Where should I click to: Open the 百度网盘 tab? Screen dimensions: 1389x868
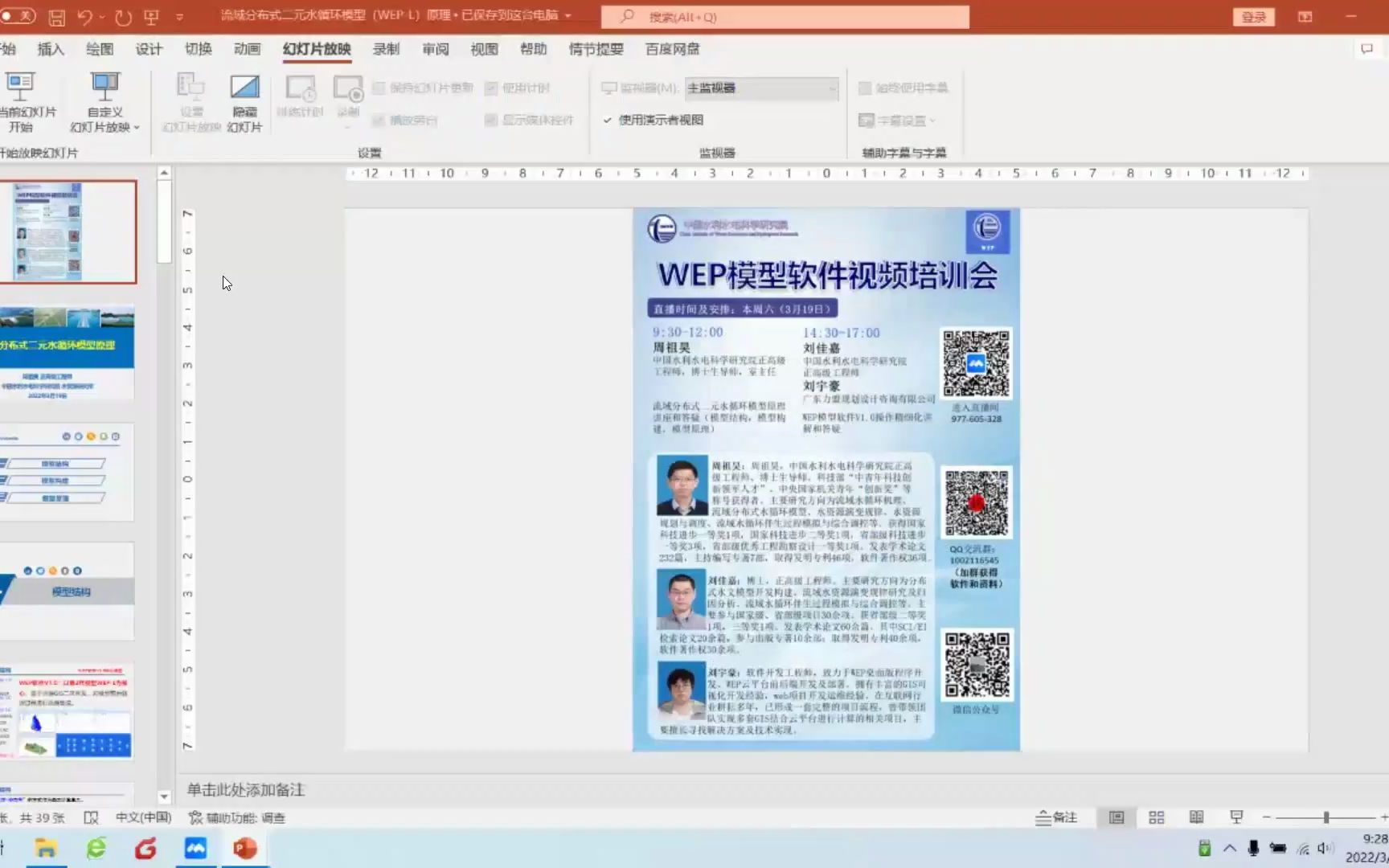coord(673,49)
